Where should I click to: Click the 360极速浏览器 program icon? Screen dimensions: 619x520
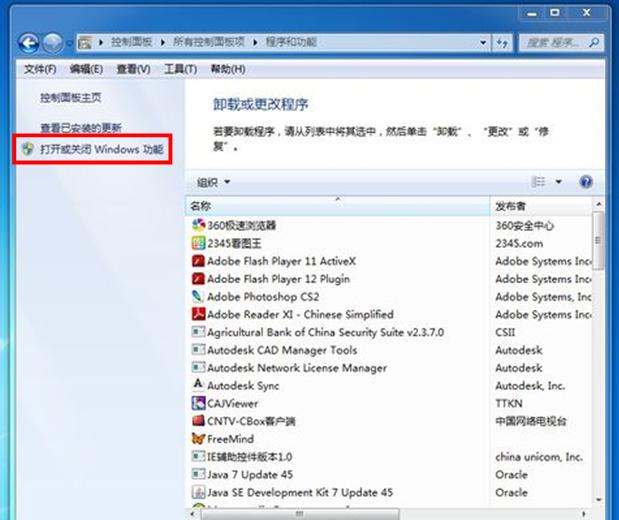click(x=198, y=225)
